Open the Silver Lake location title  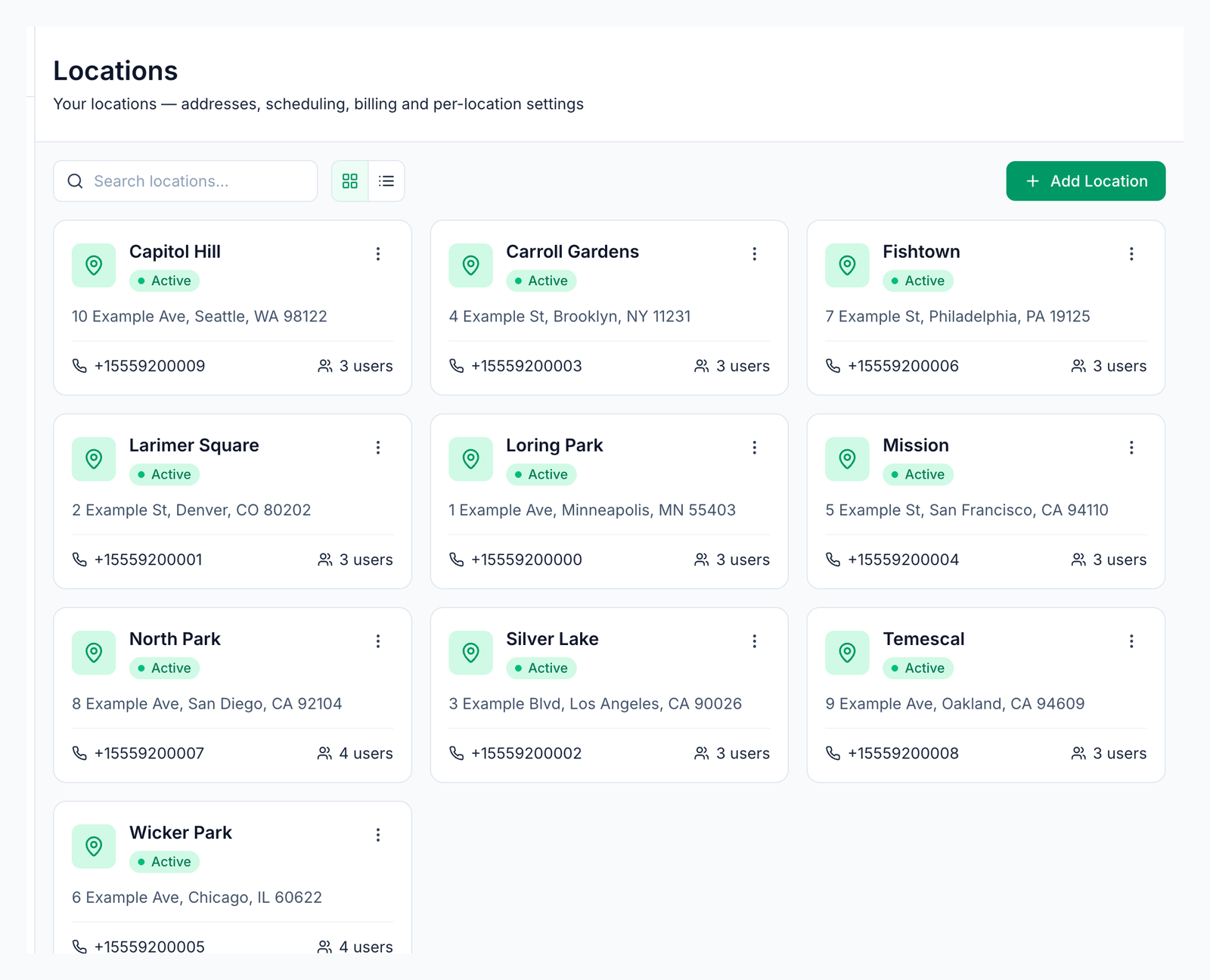click(552, 639)
